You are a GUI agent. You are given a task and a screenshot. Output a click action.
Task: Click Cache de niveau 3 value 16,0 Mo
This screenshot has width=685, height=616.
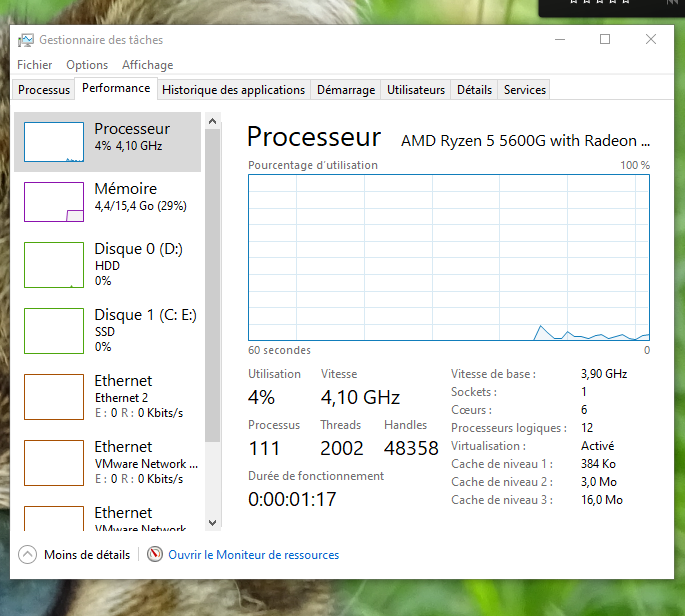click(602, 500)
